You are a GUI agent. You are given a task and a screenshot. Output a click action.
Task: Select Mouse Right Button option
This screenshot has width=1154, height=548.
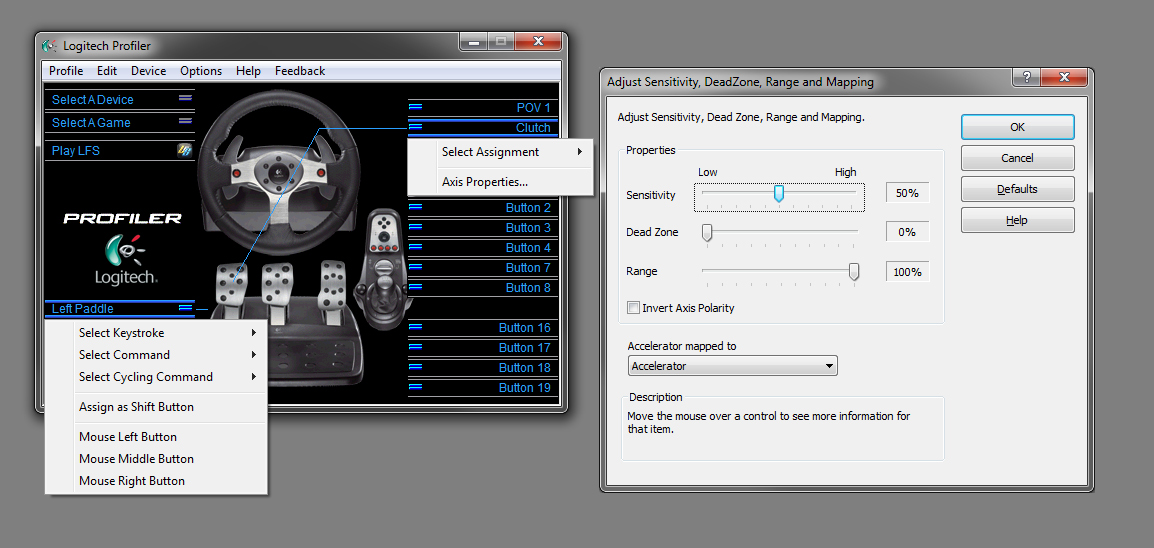pyautogui.click(x=155, y=481)
